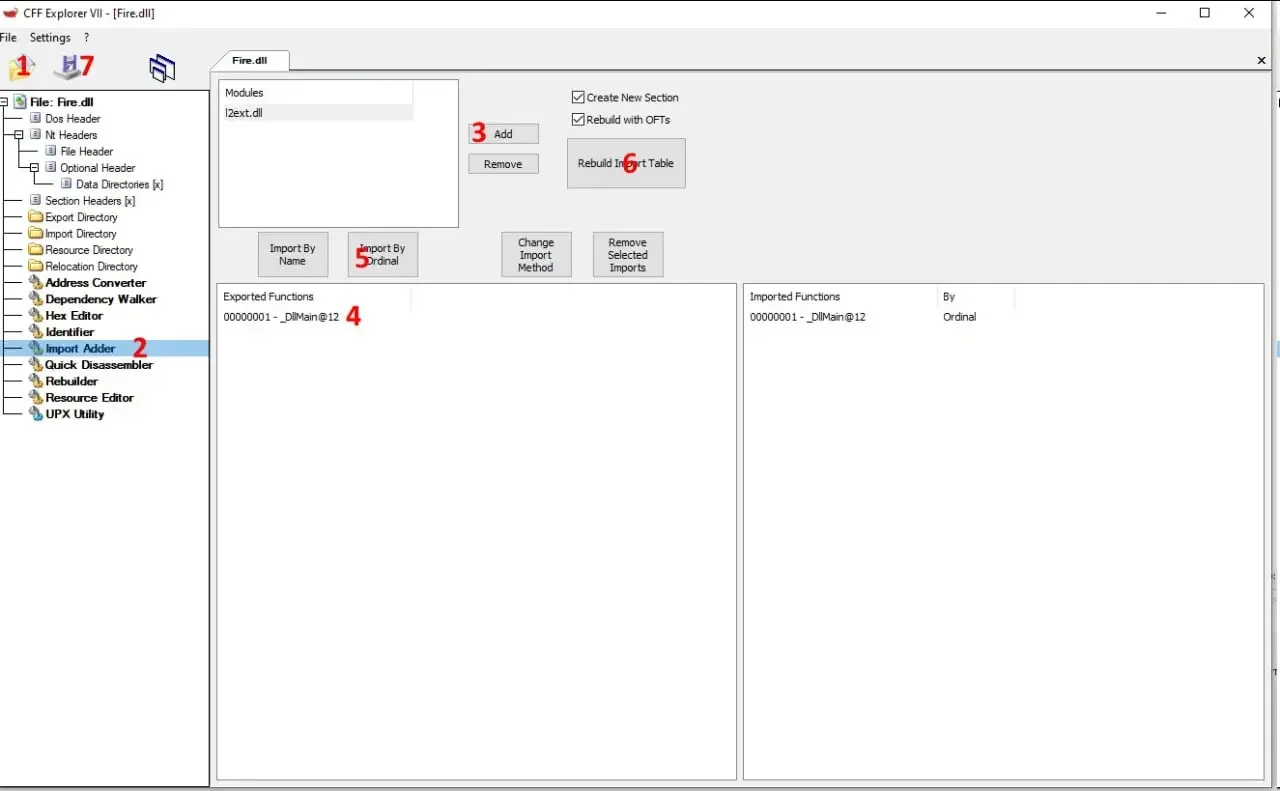
Task: Click the Rebuild Import Table button
Action: point(626,163)
